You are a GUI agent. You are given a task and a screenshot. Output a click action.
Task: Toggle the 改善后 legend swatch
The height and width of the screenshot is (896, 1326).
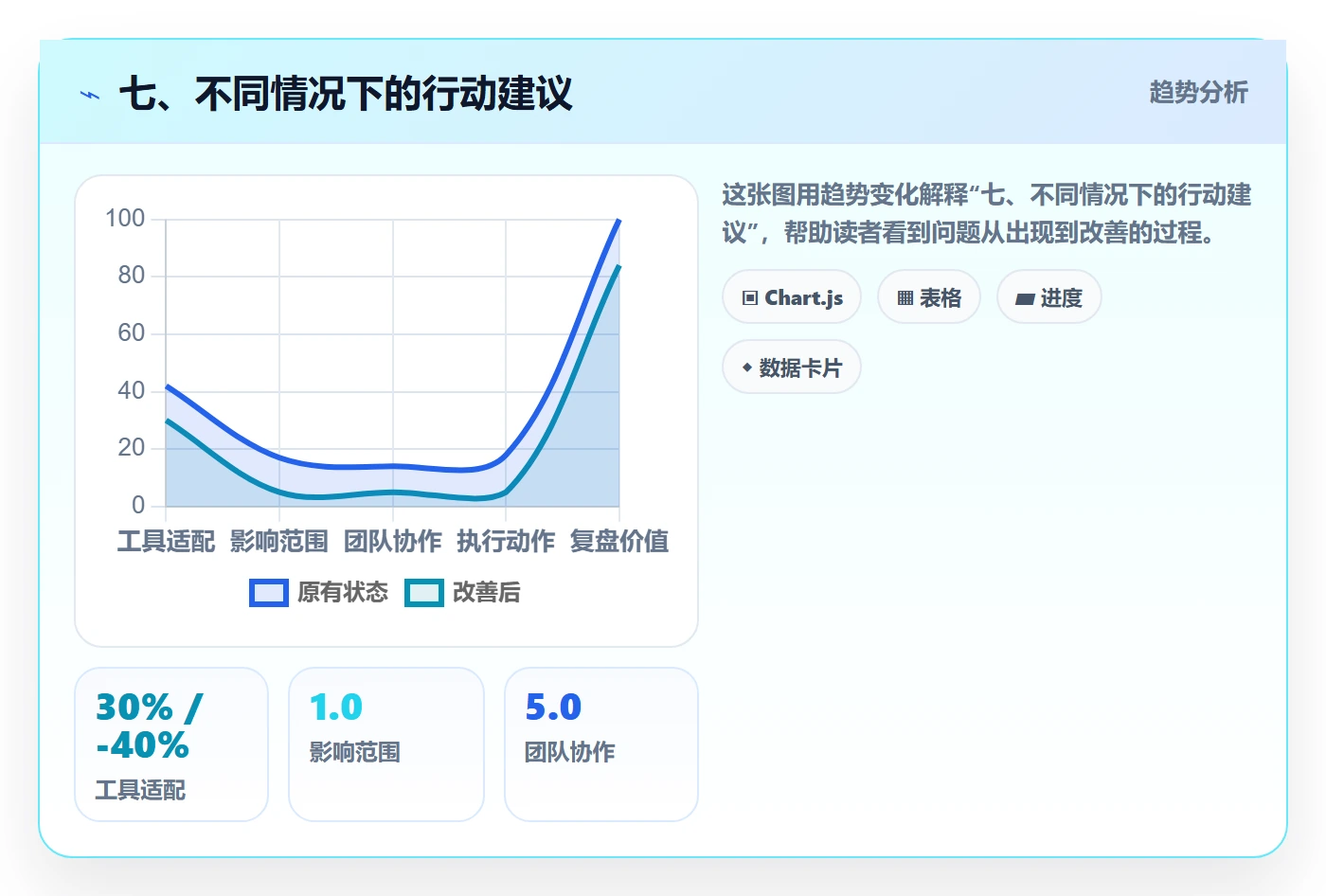424,593
